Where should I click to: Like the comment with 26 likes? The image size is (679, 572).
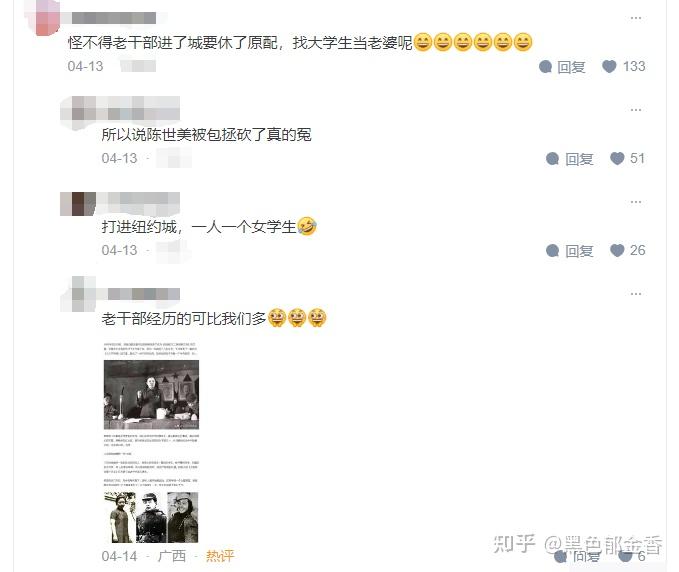pyautogui.click(x=617, y=250)
